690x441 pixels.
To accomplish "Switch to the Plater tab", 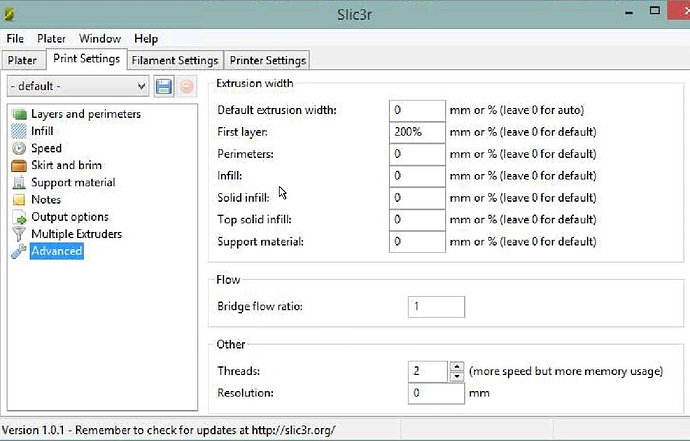I will coord(22,60).
